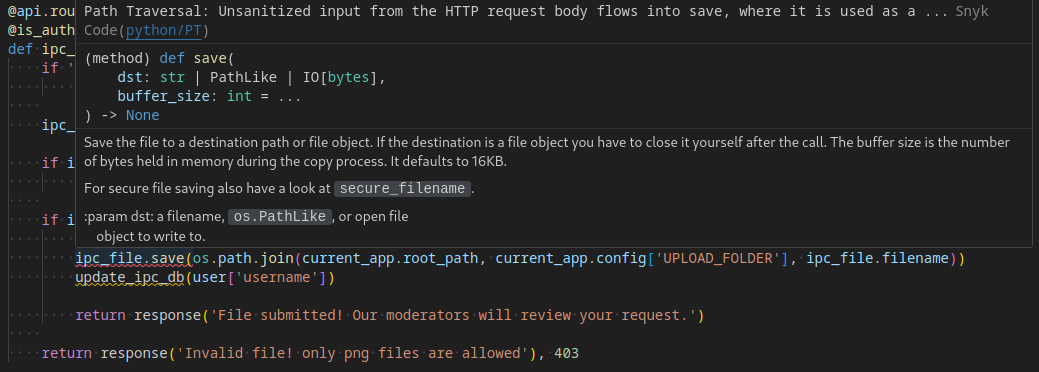Click the def keyword of ipc function
This screenshot has height=372, width=1039.
tap(21, 49)
